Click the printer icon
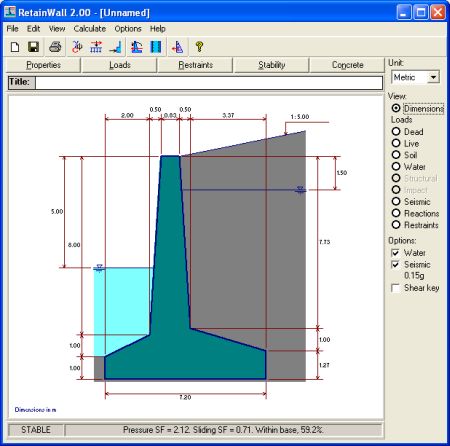Screen dimensions: 450x446 [55, 47]
